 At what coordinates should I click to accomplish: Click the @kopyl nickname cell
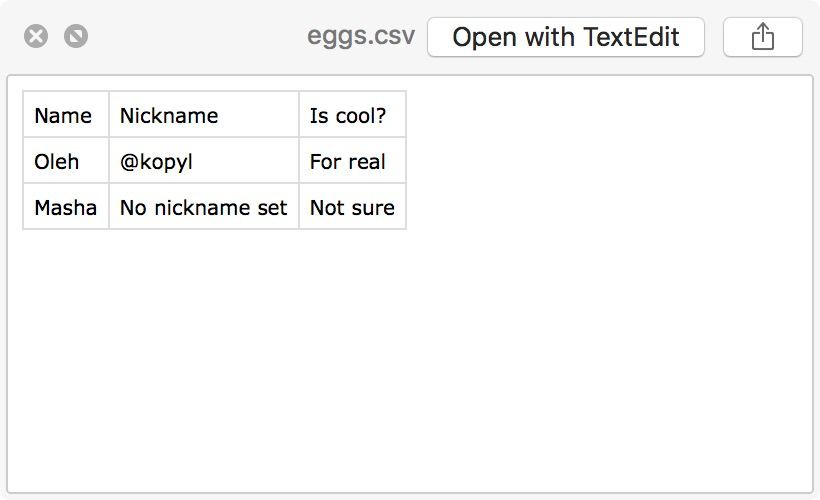pyautogui.click(x=204, y=161)
